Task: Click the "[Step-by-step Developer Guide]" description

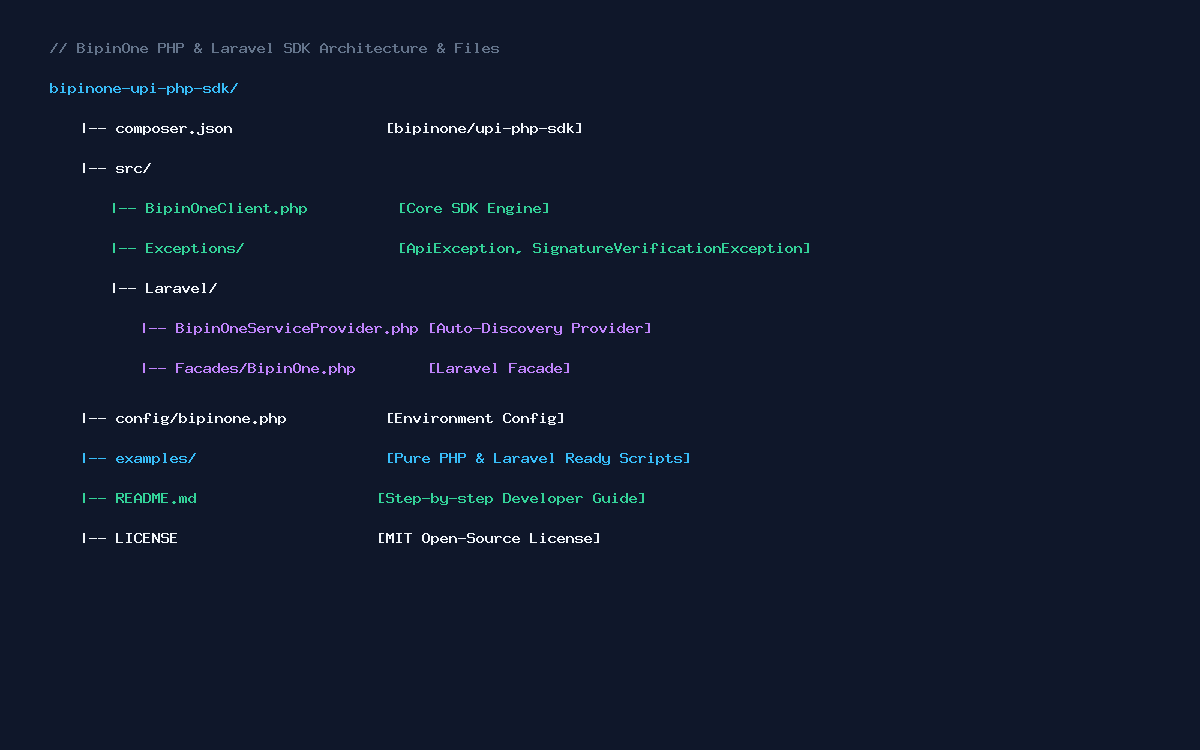Action: pos(511,498)
